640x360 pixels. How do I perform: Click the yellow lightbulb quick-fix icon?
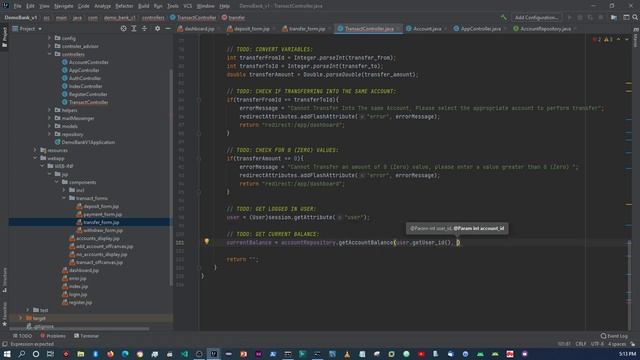coord(207,242)
